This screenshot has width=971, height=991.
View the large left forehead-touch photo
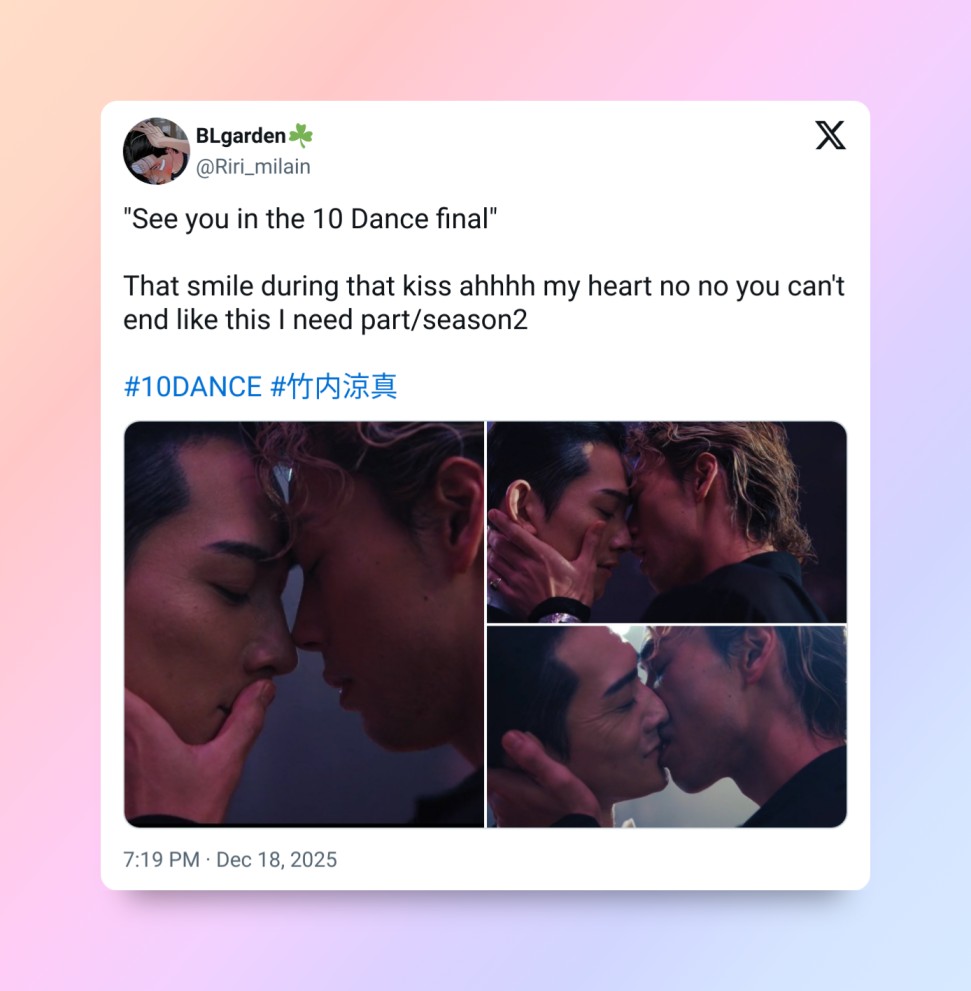[304, 624]
